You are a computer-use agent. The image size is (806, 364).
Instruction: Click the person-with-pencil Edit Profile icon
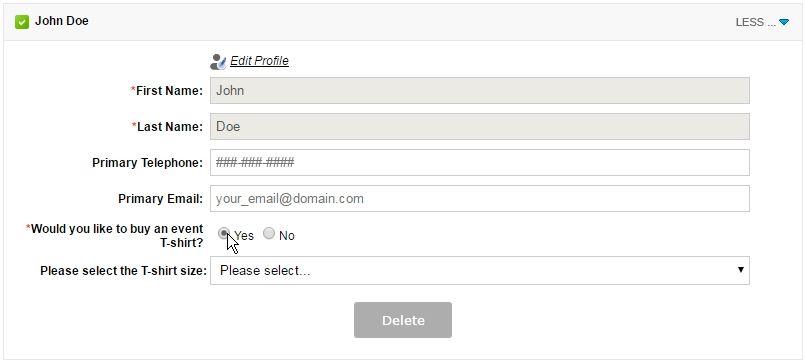(x=218, y=62)
